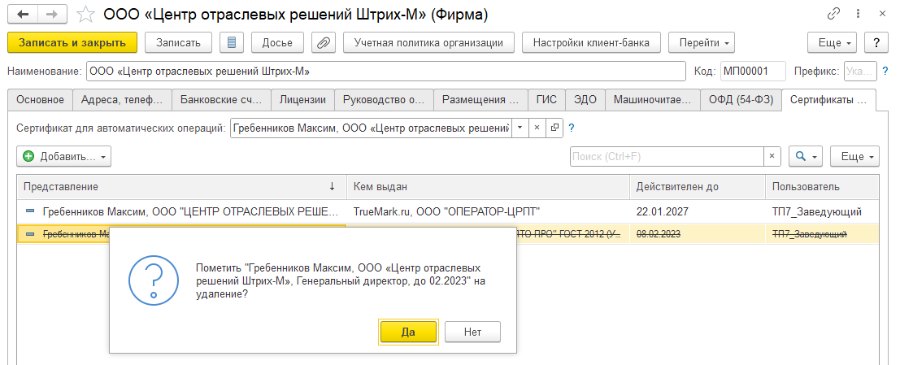Click the magnifier search button
This screenshot has height=365, width=900.
pyautogui.click(x=806, y=156)
